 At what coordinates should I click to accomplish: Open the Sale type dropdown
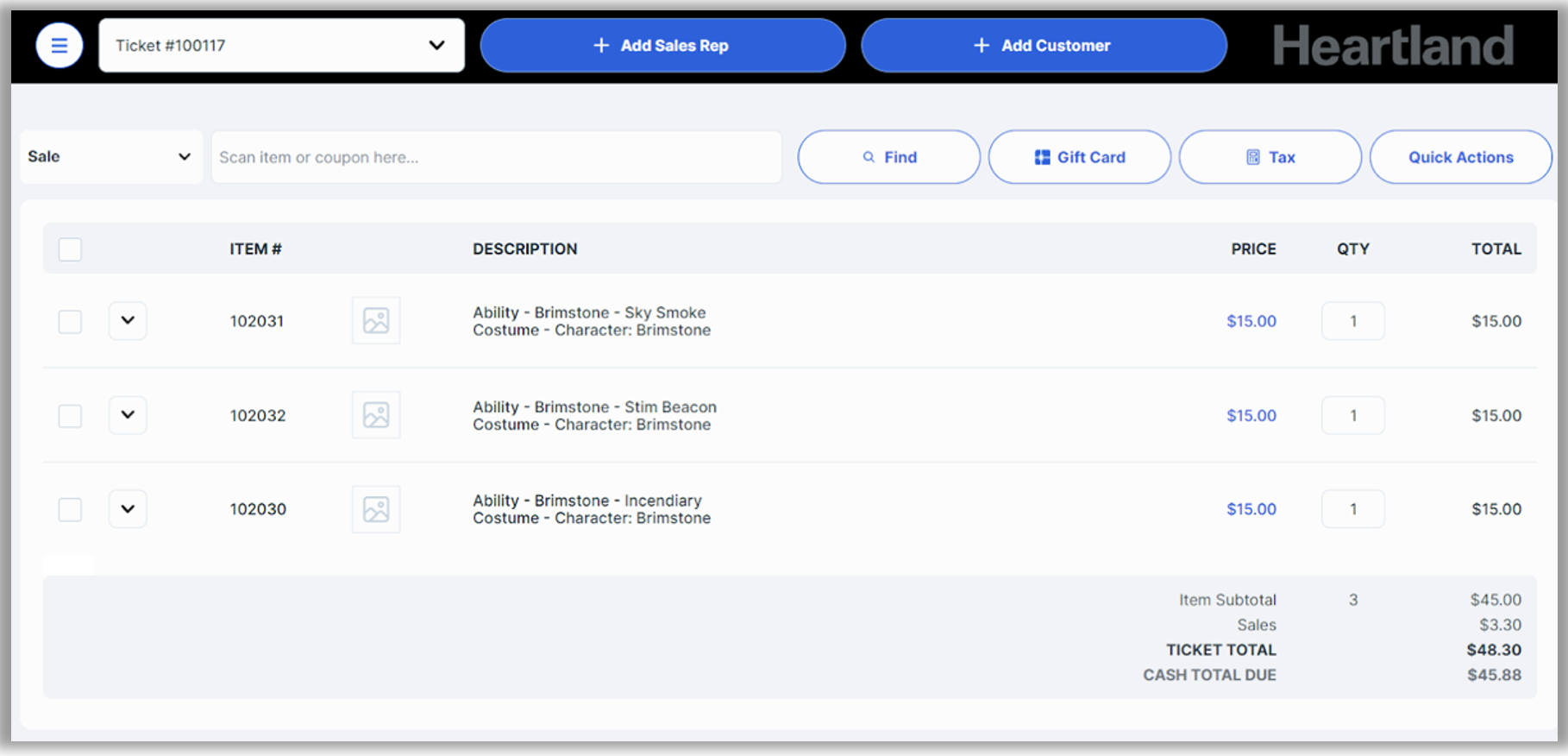point(110,157)
